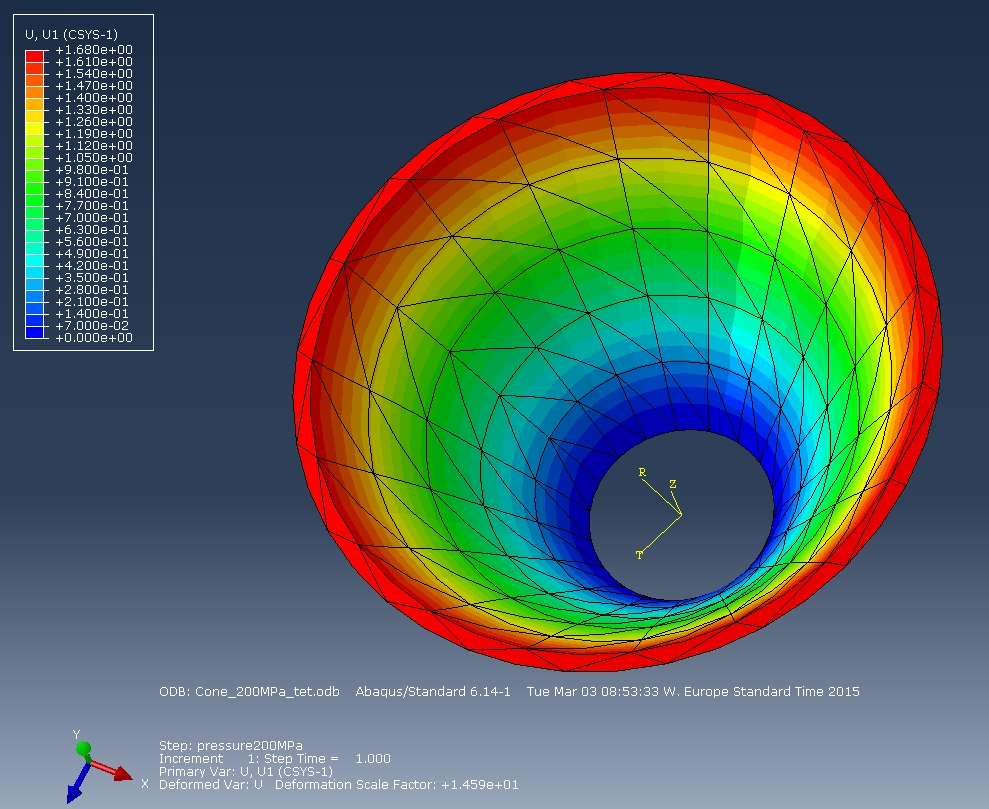Viewport: 989px width, 809px height.
Task: Select the yellow T axis label of CSYS-1
Action: click(640, 555)
